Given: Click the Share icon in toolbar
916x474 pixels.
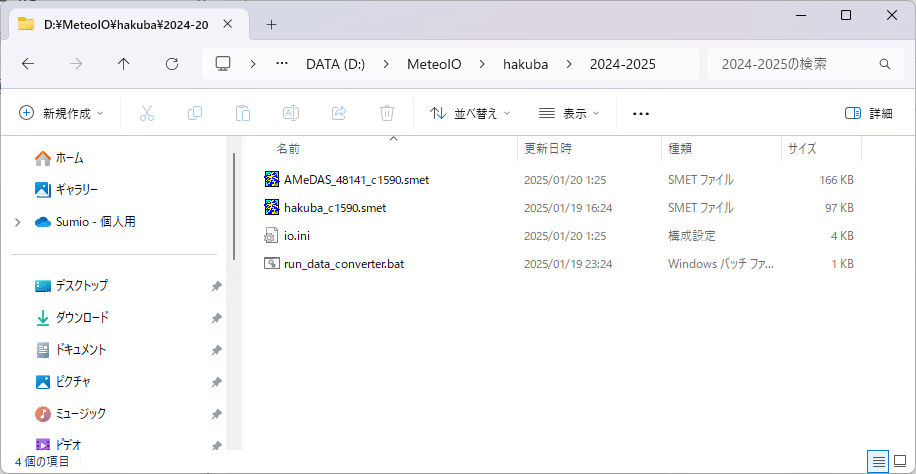Looking at the screenshot, I should tap(339, 113).
